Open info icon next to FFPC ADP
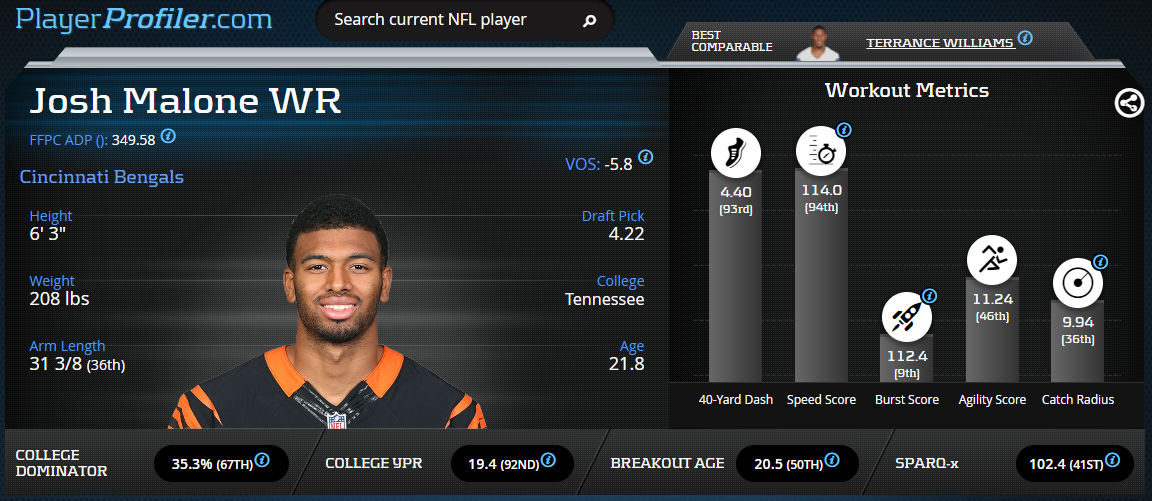 pyautogui.click(x=168, y=136)
